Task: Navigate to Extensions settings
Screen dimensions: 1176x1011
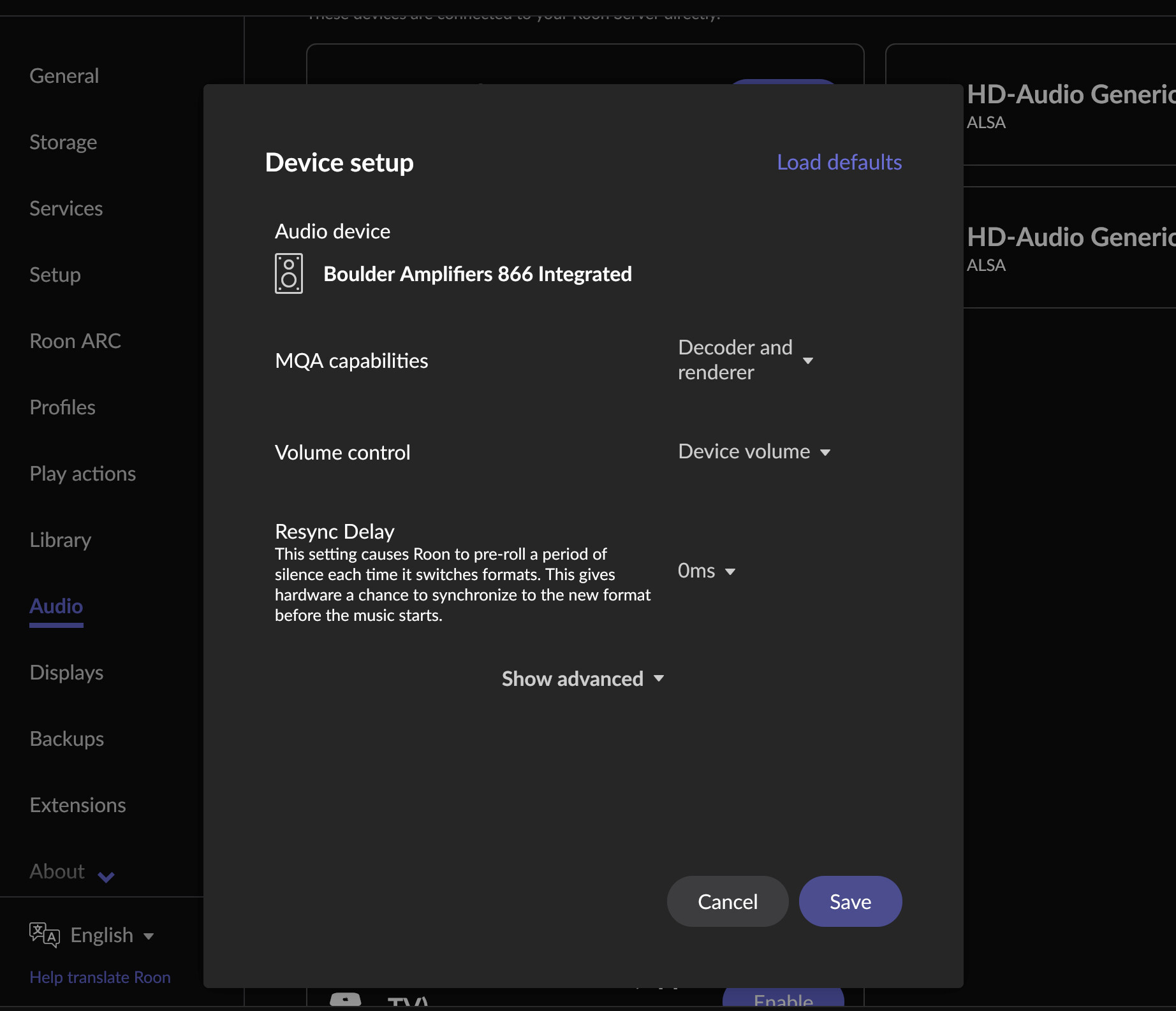Action: (x=78, y=805)
